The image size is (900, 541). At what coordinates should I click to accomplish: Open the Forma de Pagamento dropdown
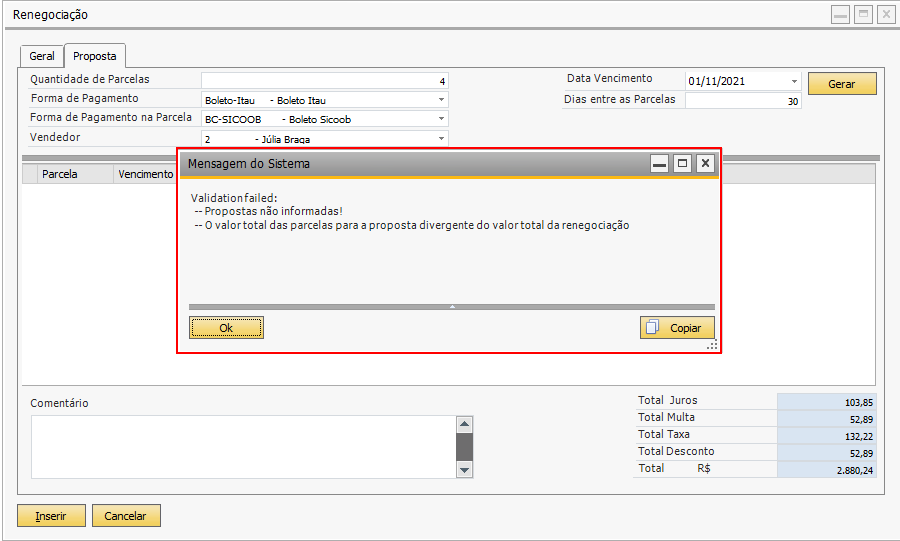click(441, 100)
